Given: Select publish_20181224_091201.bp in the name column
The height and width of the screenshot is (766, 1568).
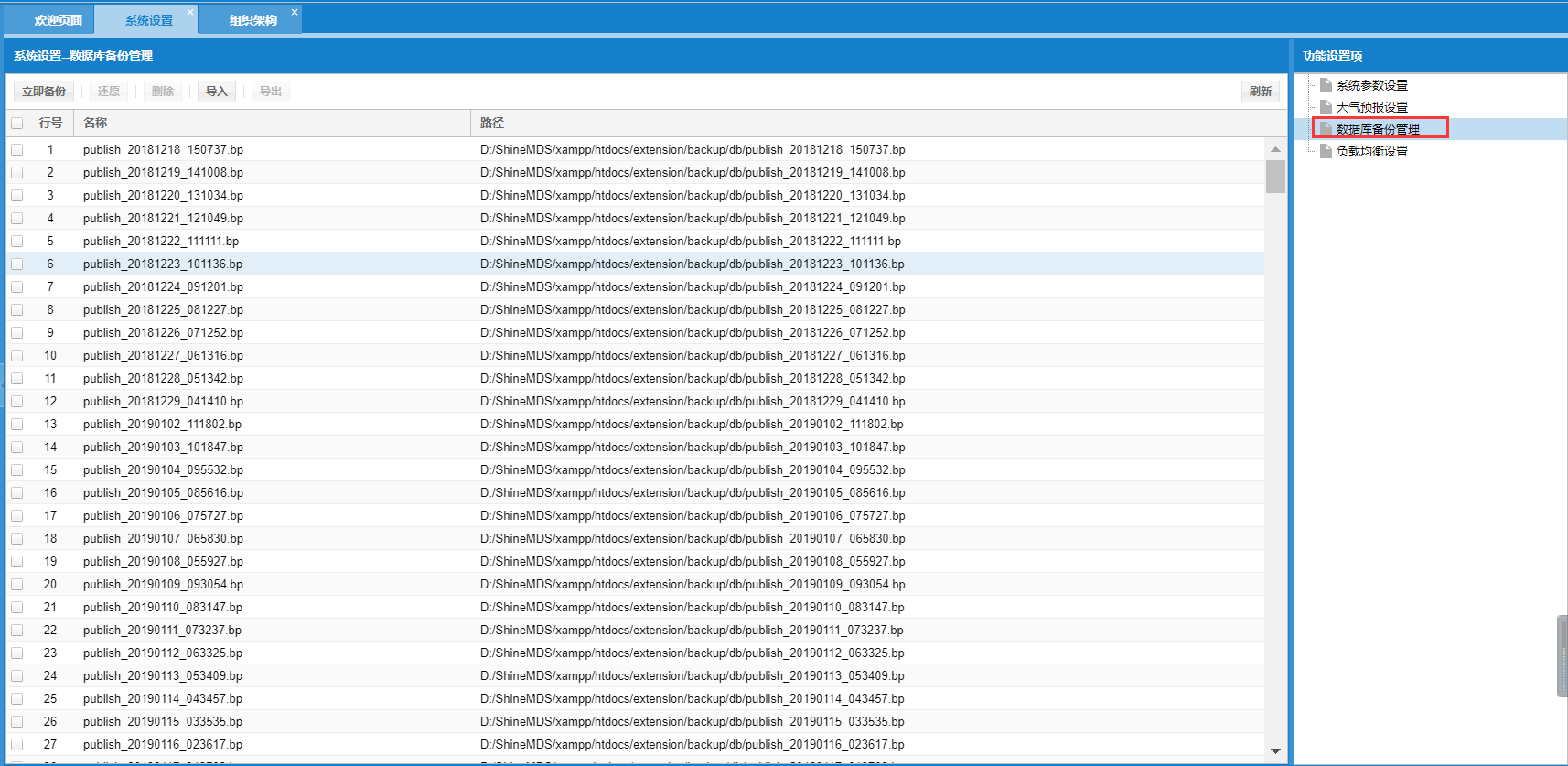Looking at the screenshot, I should pos(163,286).
